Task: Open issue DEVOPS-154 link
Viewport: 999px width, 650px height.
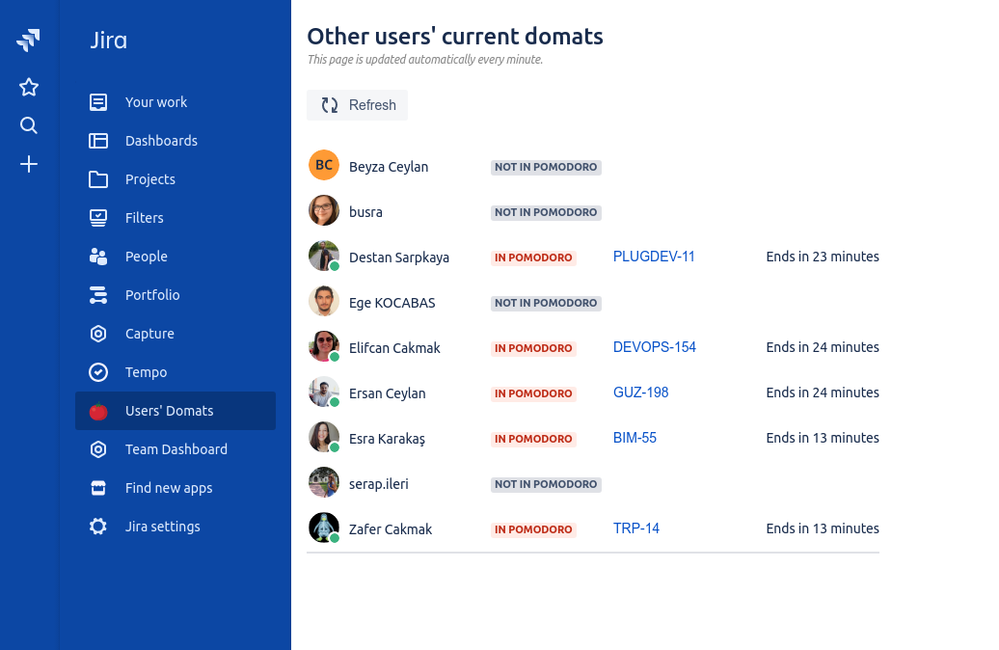Action: [x=654, y=347]
